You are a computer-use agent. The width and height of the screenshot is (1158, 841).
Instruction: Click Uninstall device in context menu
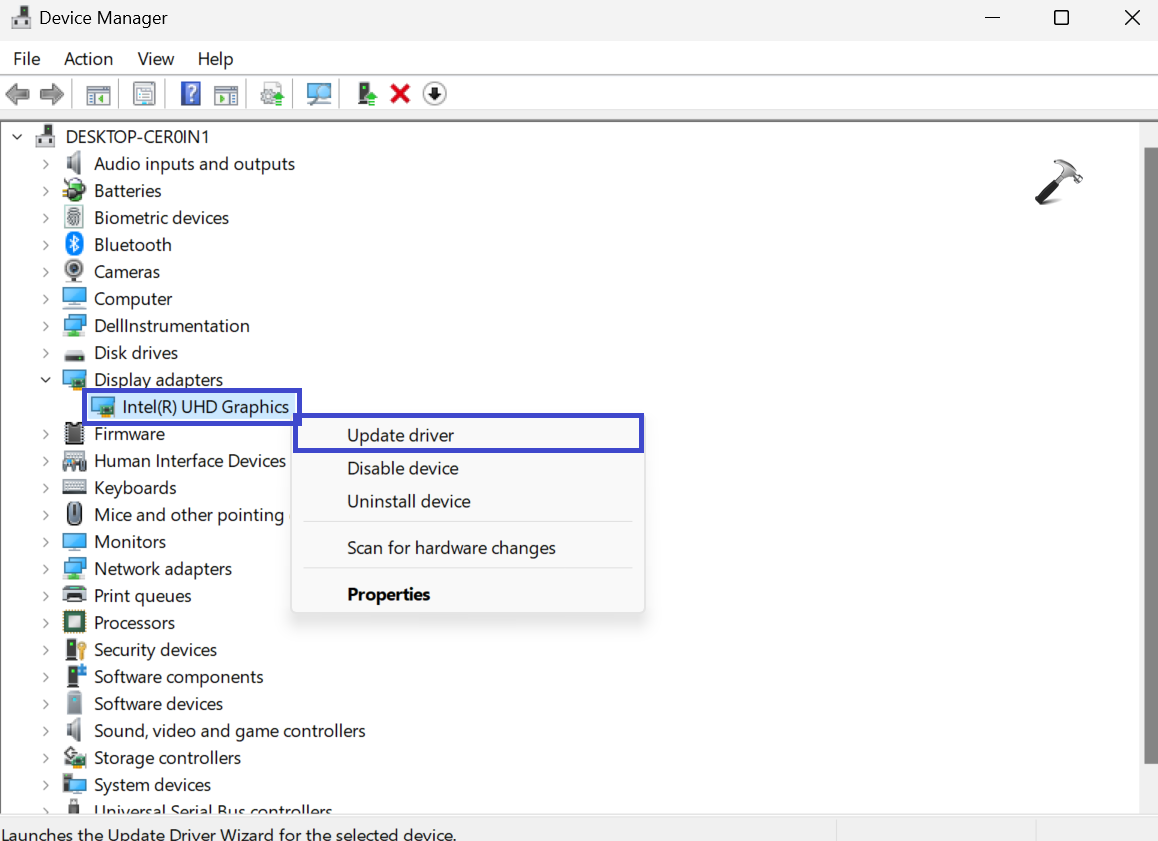pyautogui.click(x=408, y=501)
